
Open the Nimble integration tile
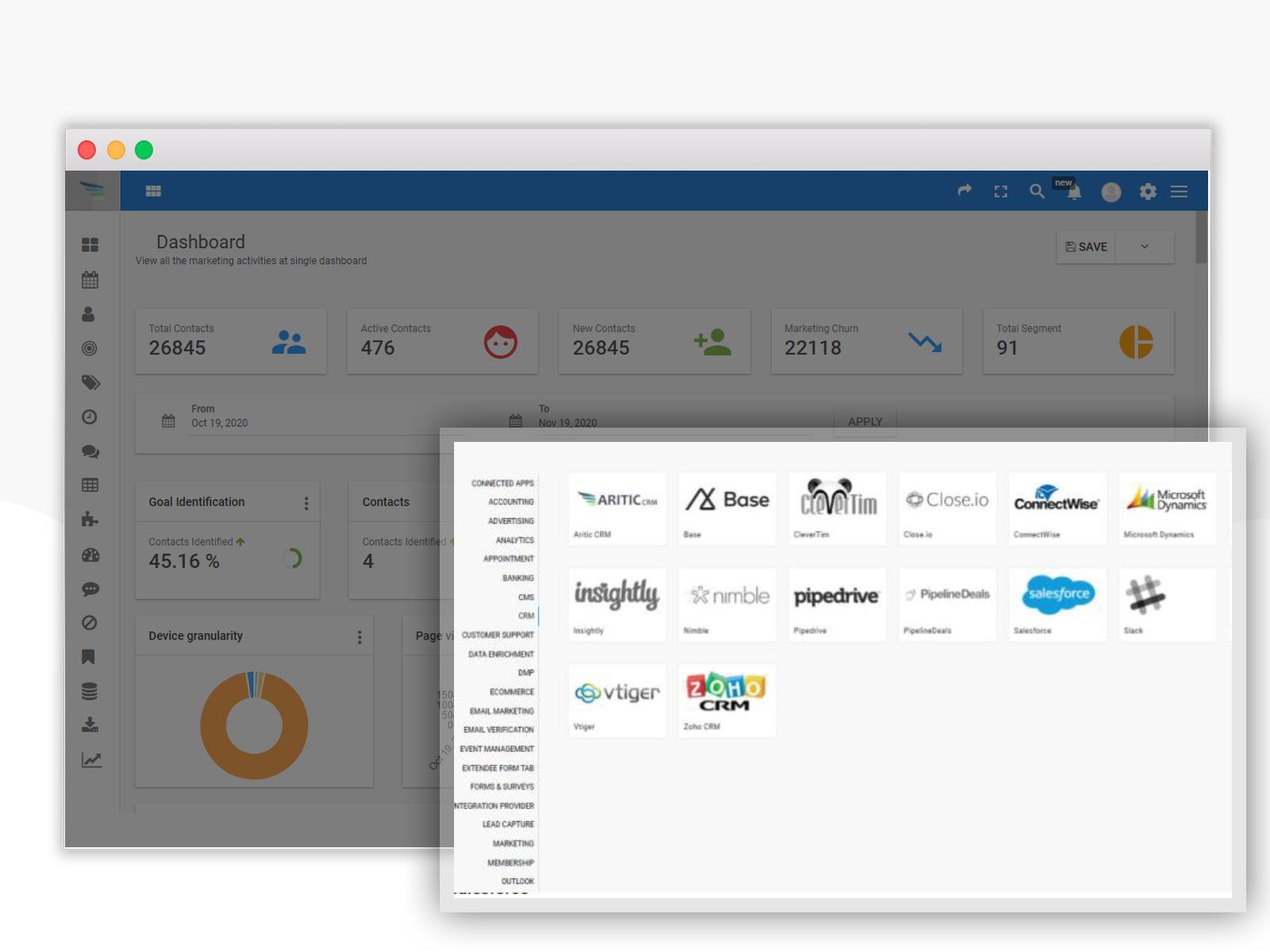(727, 605)
